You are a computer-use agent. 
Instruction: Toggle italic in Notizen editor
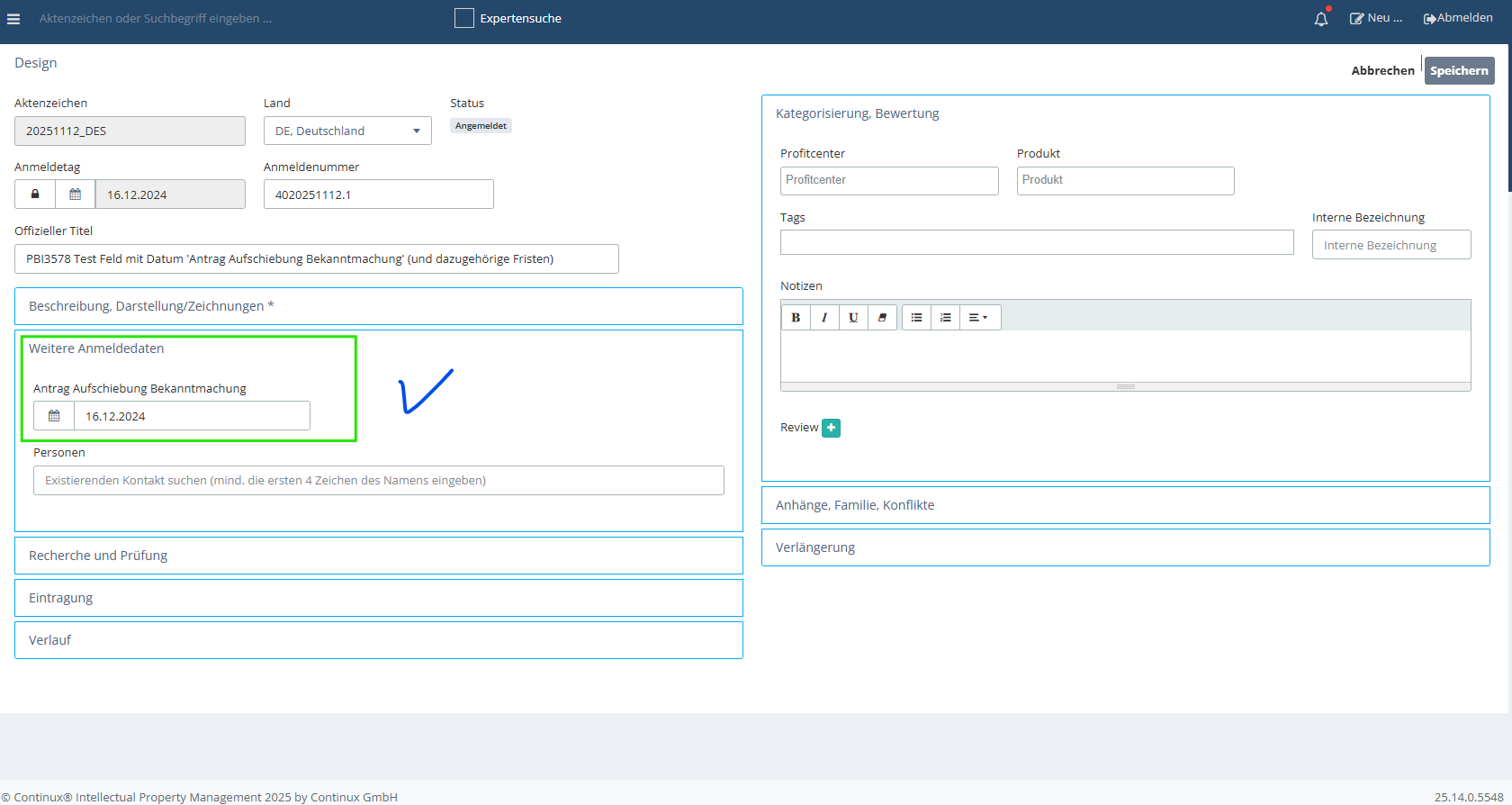click(x=824, y=317)
